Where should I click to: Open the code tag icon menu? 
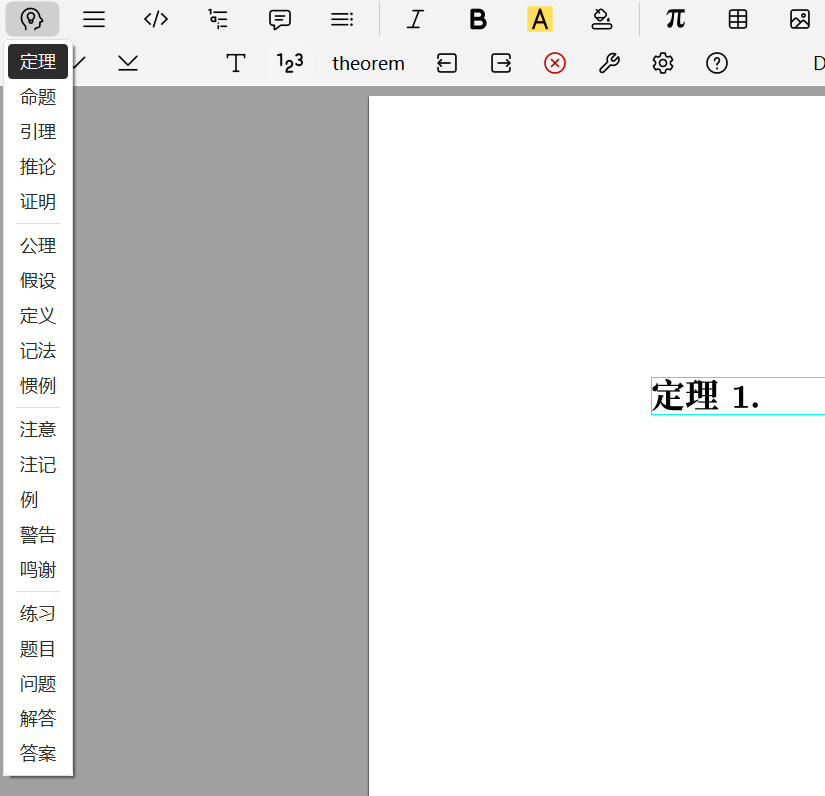point(155,19)
